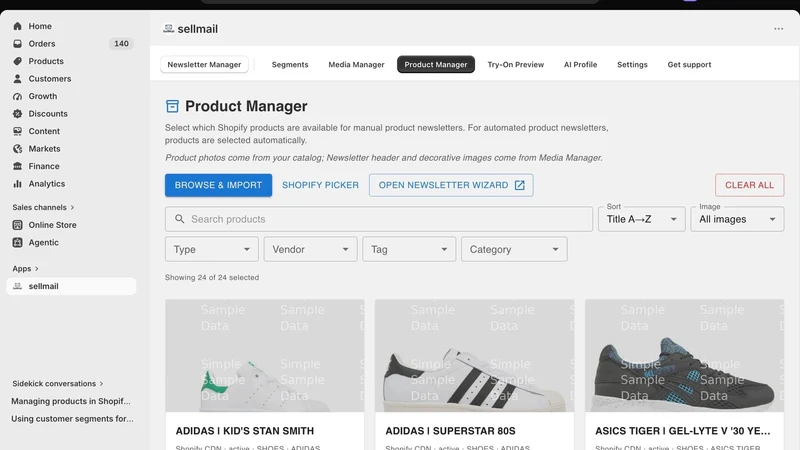Click the CLEAR ALL button
Viewport: 800px width, 450px height.
click(749, 185)
